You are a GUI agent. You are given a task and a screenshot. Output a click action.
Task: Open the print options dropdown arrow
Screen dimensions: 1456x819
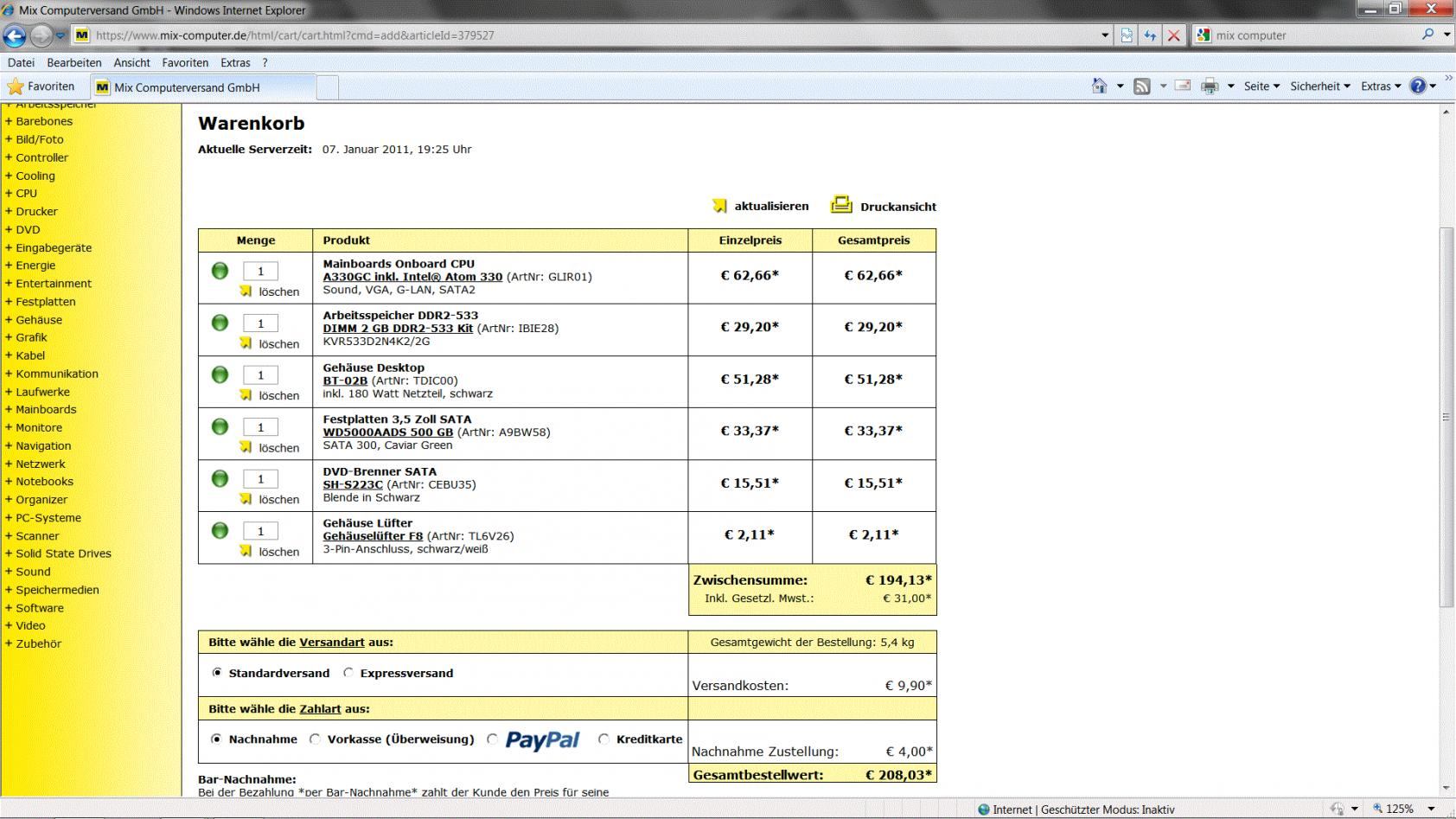pyautogui.click(x=1230, y=86)
